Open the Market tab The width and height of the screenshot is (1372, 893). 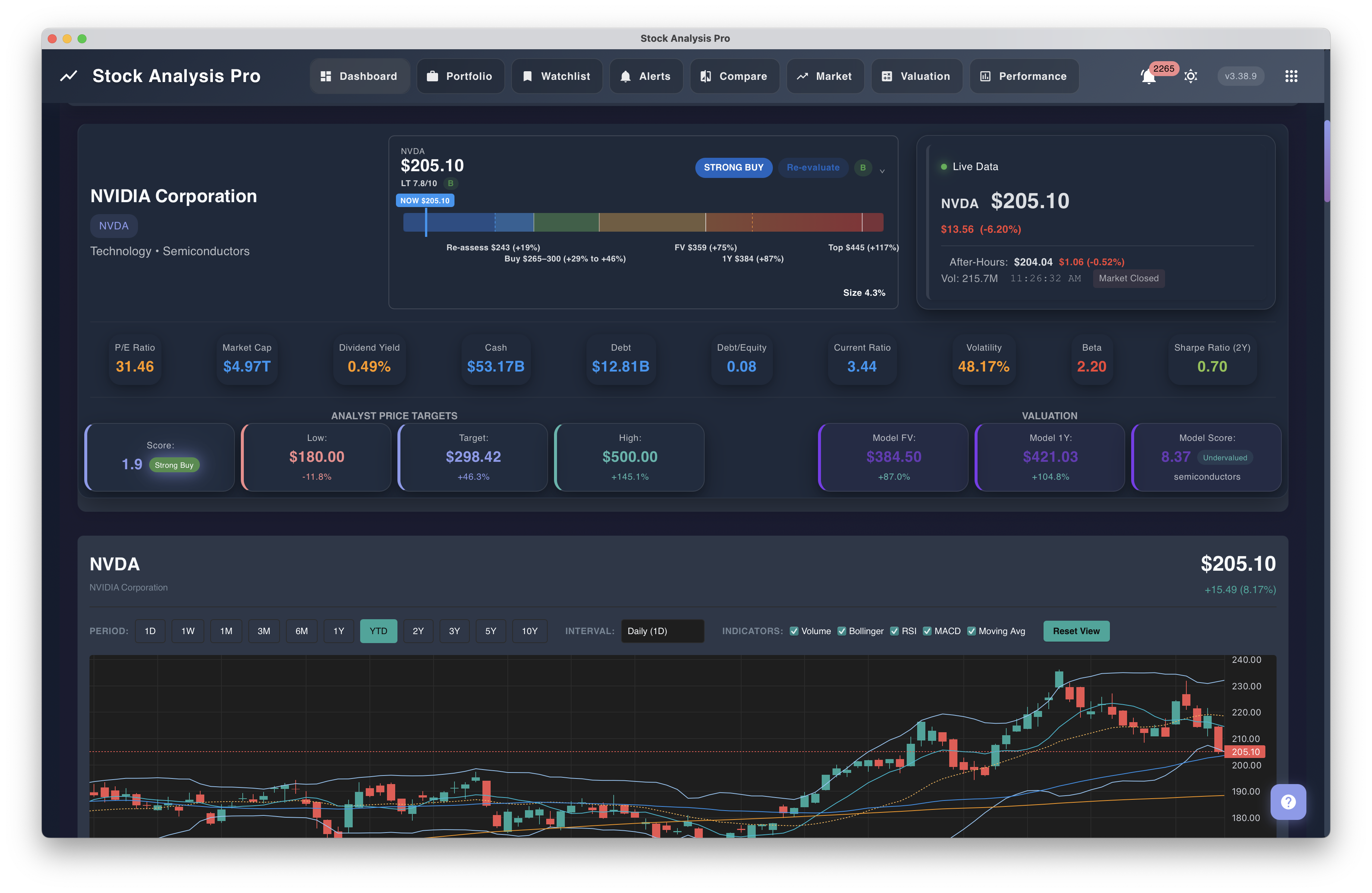[x=825, y=76]
